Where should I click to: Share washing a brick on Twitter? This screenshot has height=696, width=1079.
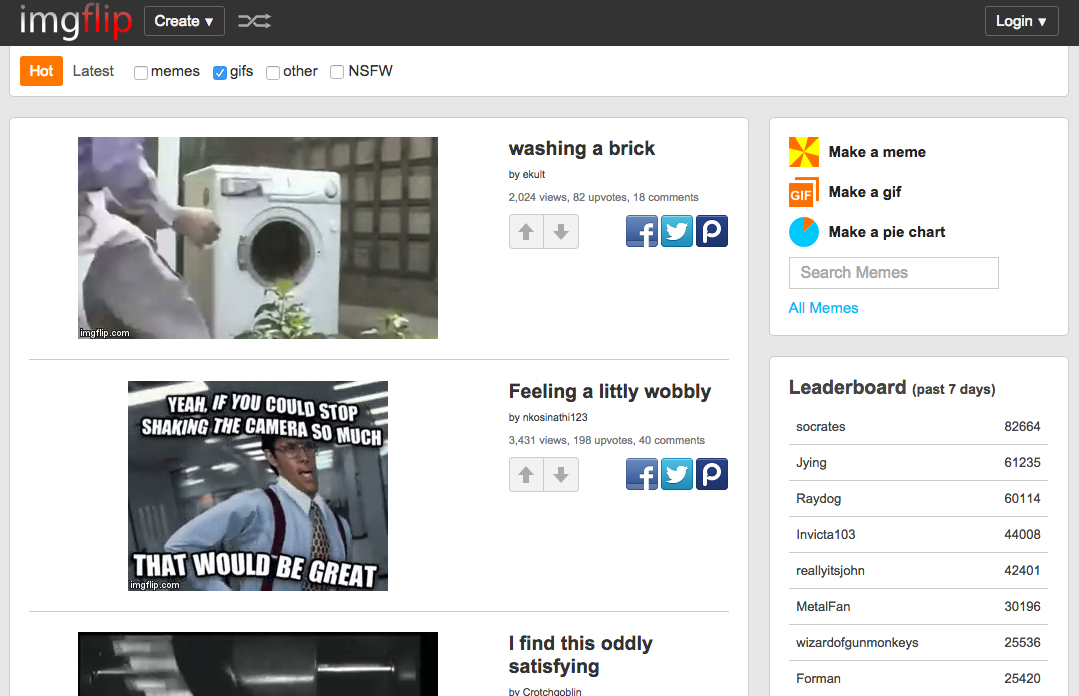tap(676, 231)
